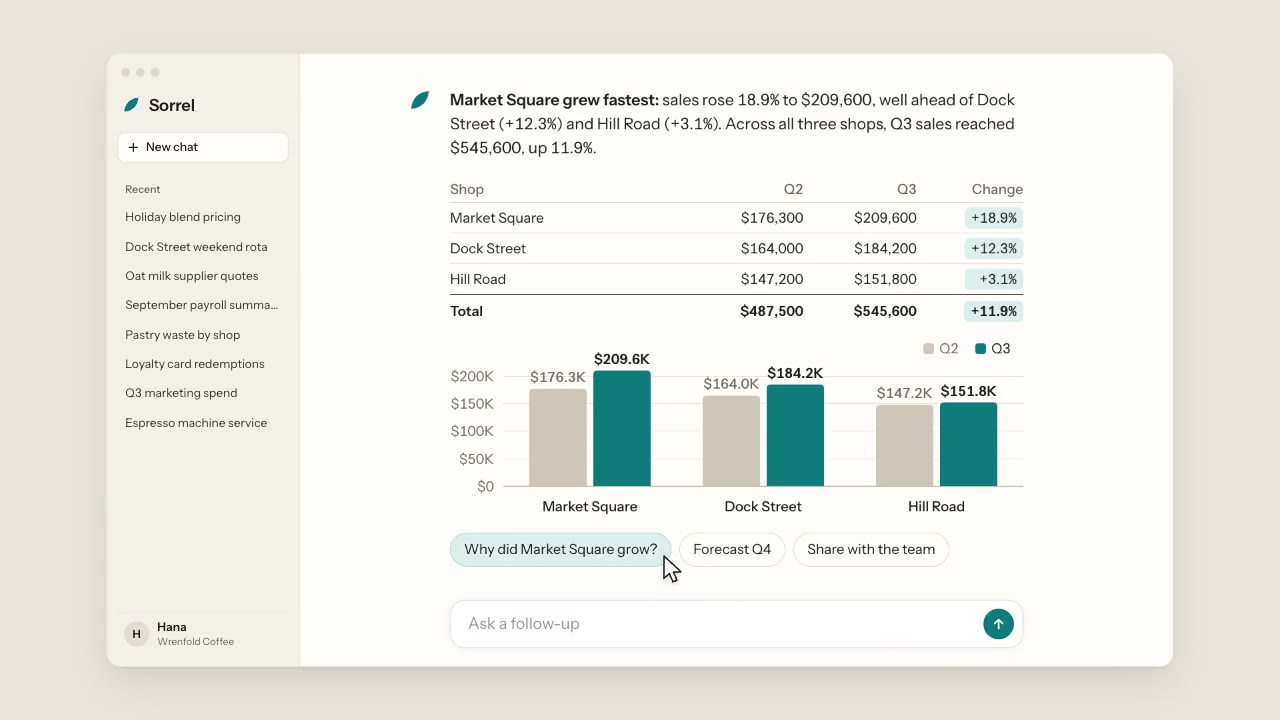The height and width of the screenshot is (720, 1280).
Task: Click the Change column header
Action: pos(997,189)
